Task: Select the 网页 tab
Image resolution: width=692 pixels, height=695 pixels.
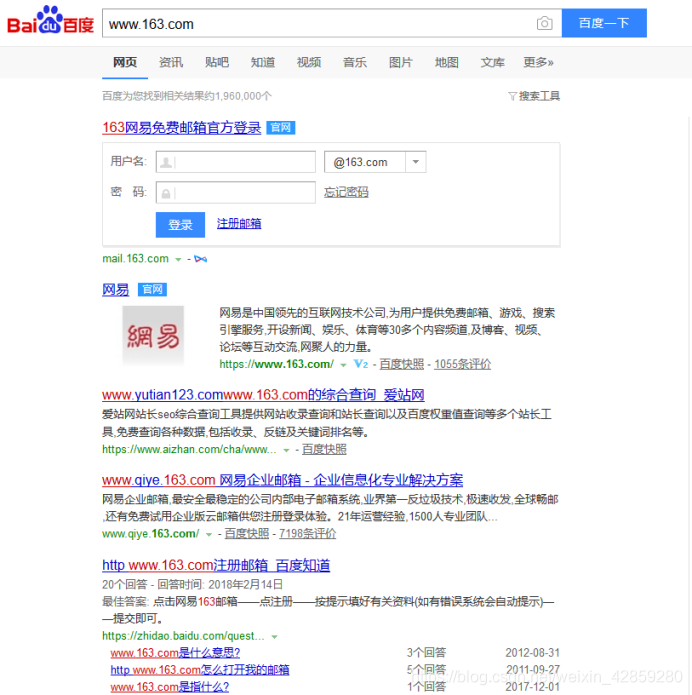Action: 125,62
